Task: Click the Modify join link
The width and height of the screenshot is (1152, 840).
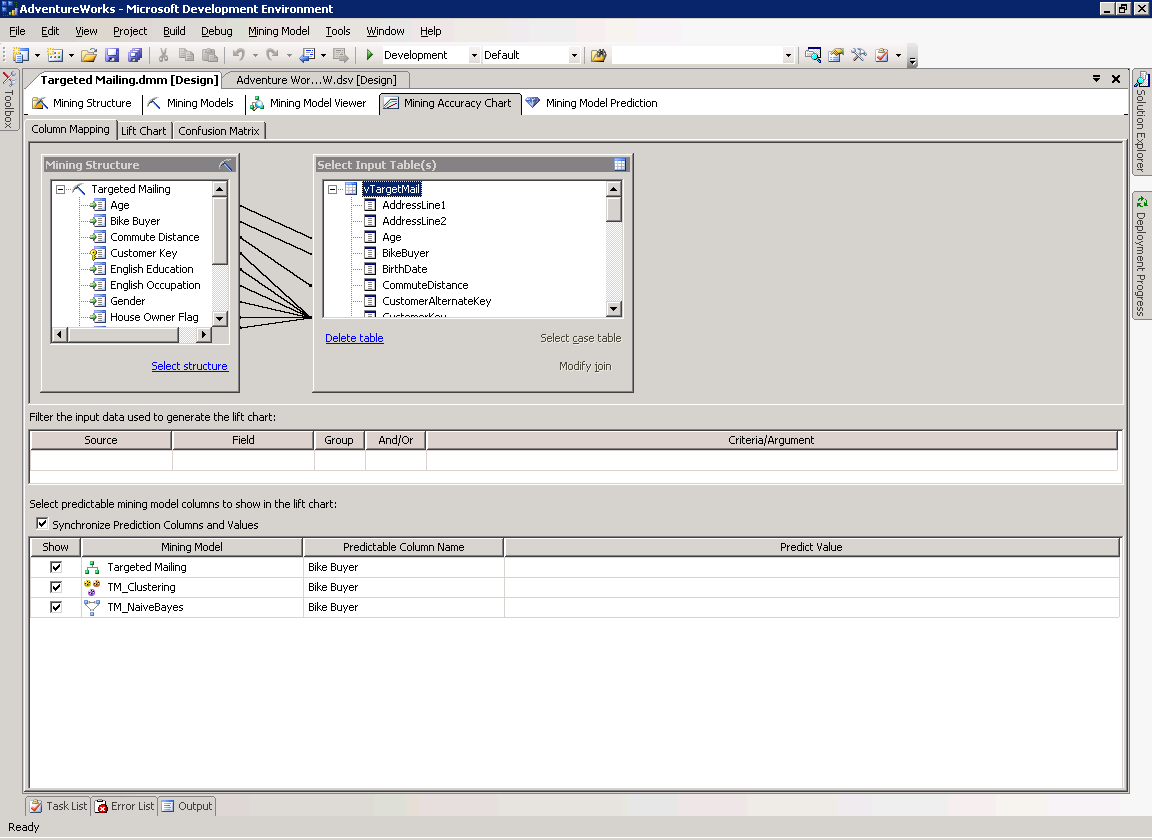Action: (x=585, y=366)
